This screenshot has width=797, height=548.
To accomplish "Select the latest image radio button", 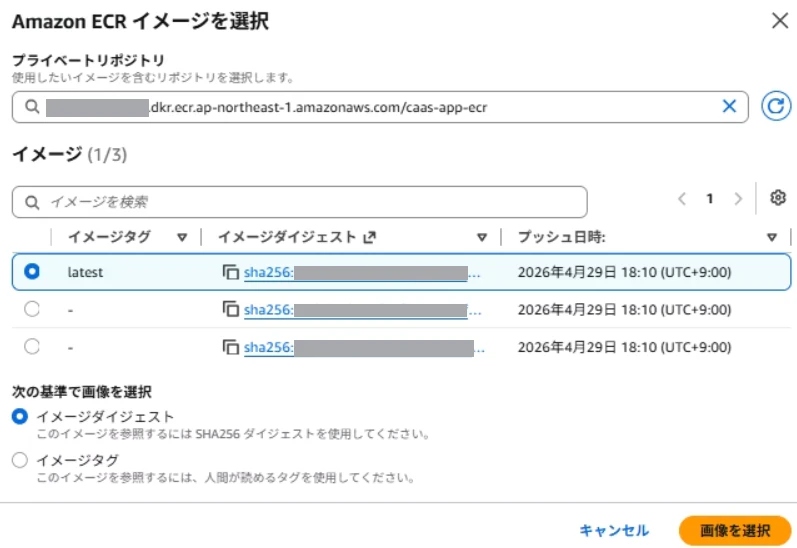I will 32,271.
